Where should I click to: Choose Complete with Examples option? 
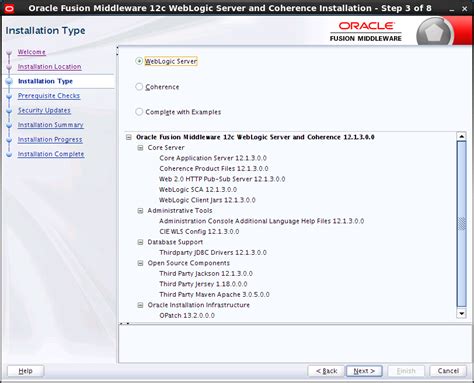[x=139, y=112]
